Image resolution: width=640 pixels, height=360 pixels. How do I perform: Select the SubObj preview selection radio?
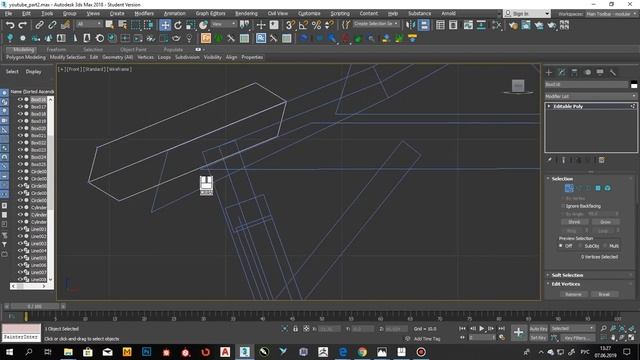[x=581, y=246]
